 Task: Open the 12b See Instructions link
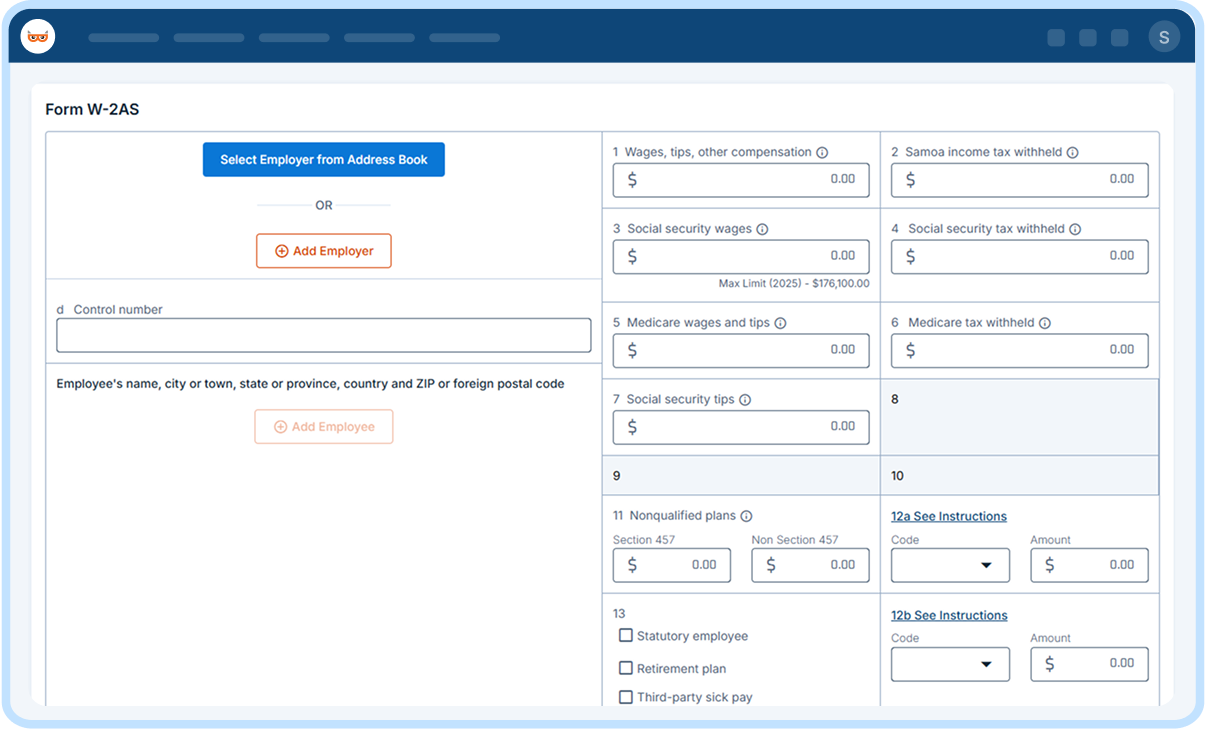pos(949,616)
